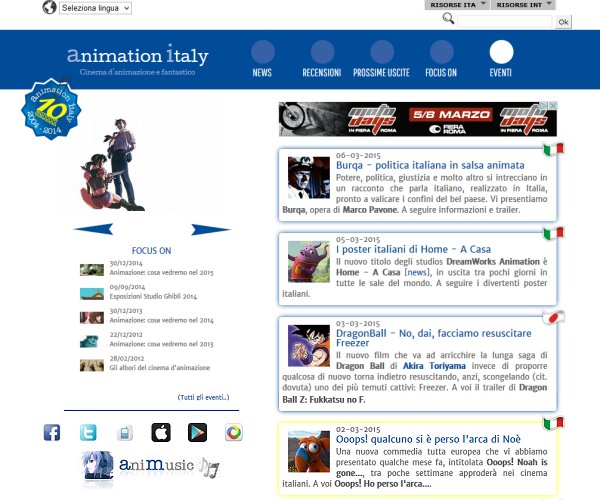Follow the Akira Toriyama link
This screenshot has height=500, width=600.
[434, 366]
